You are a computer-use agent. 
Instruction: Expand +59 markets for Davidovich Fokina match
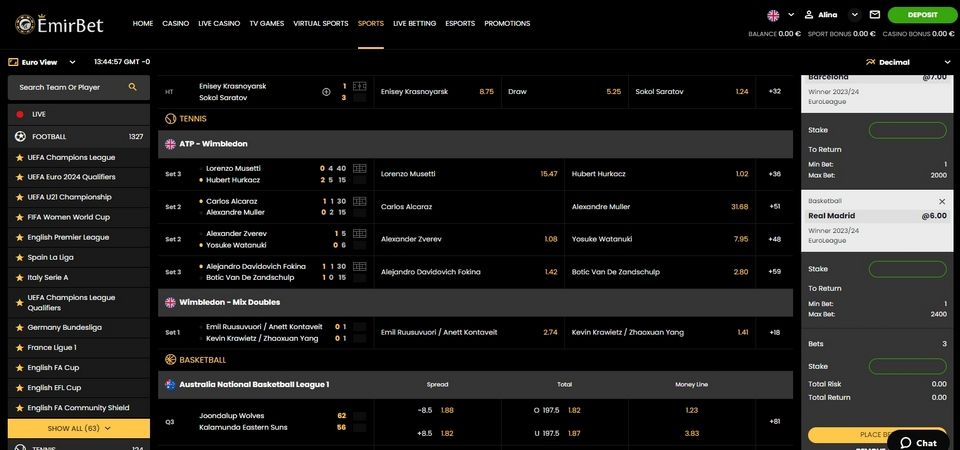[x=774, y=272]
